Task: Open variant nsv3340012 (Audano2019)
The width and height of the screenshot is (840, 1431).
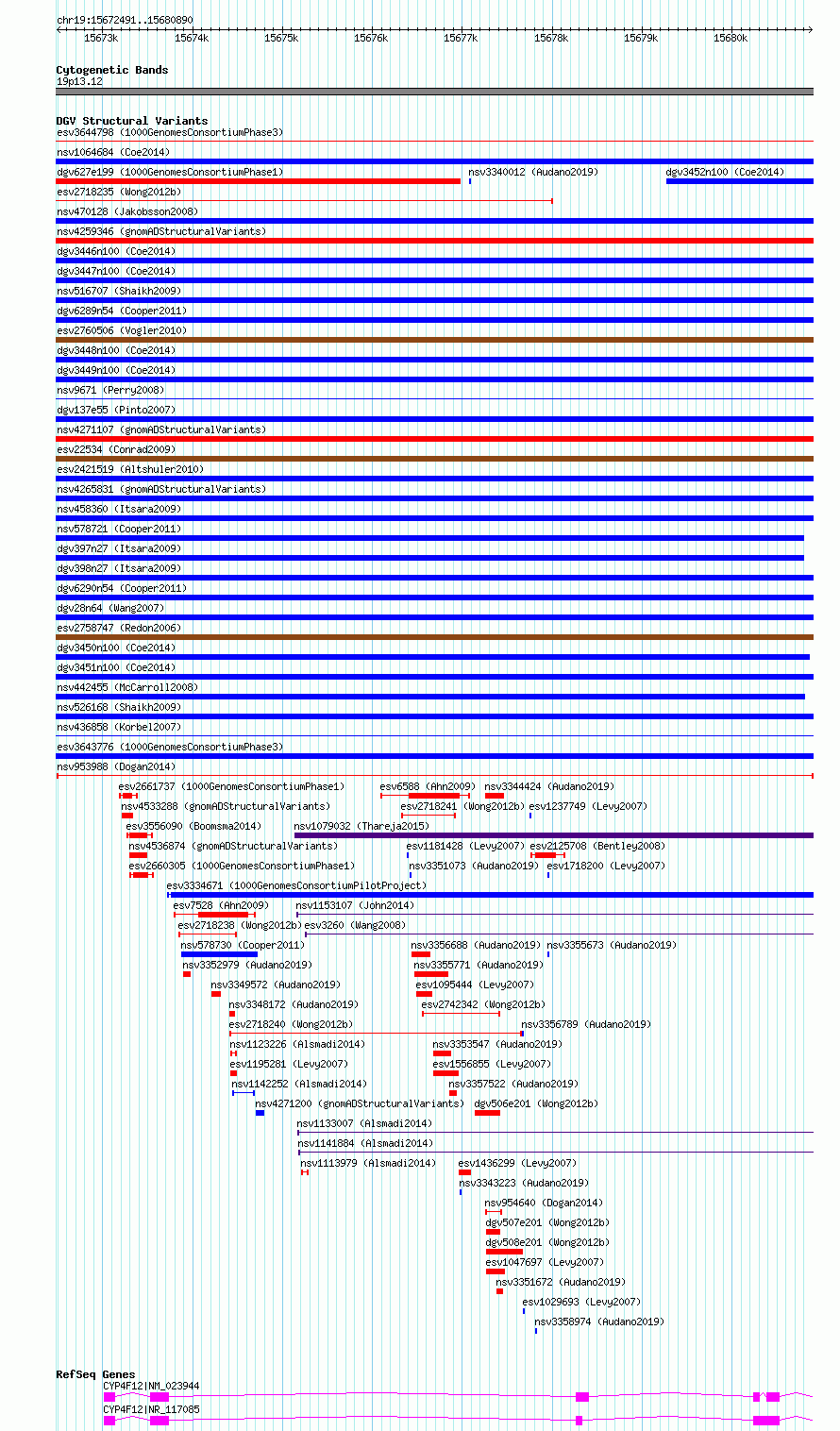Action: point(533,173)
